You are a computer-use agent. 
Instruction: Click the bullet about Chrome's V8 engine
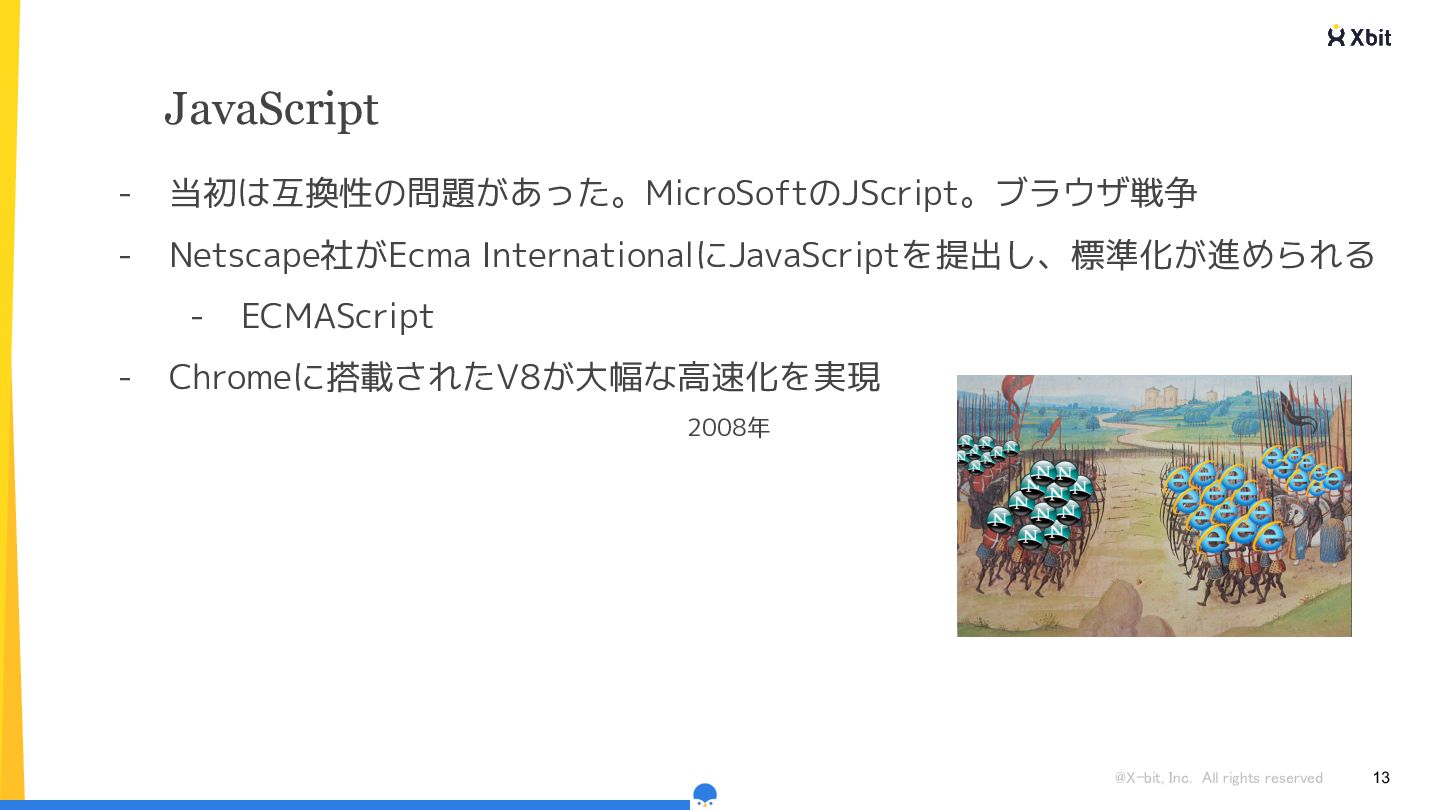[525, 377]
